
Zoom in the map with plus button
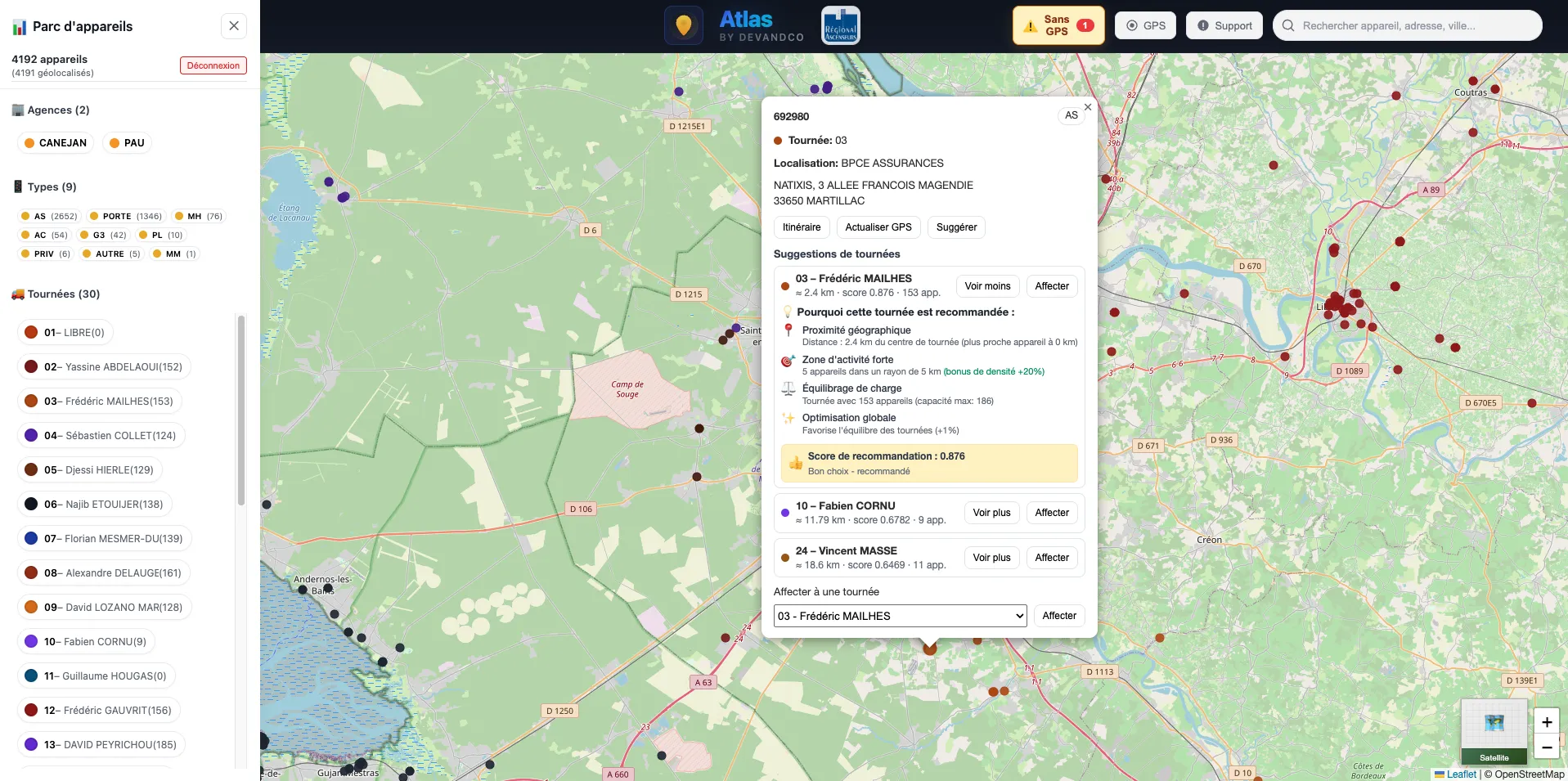(1546, 721)
